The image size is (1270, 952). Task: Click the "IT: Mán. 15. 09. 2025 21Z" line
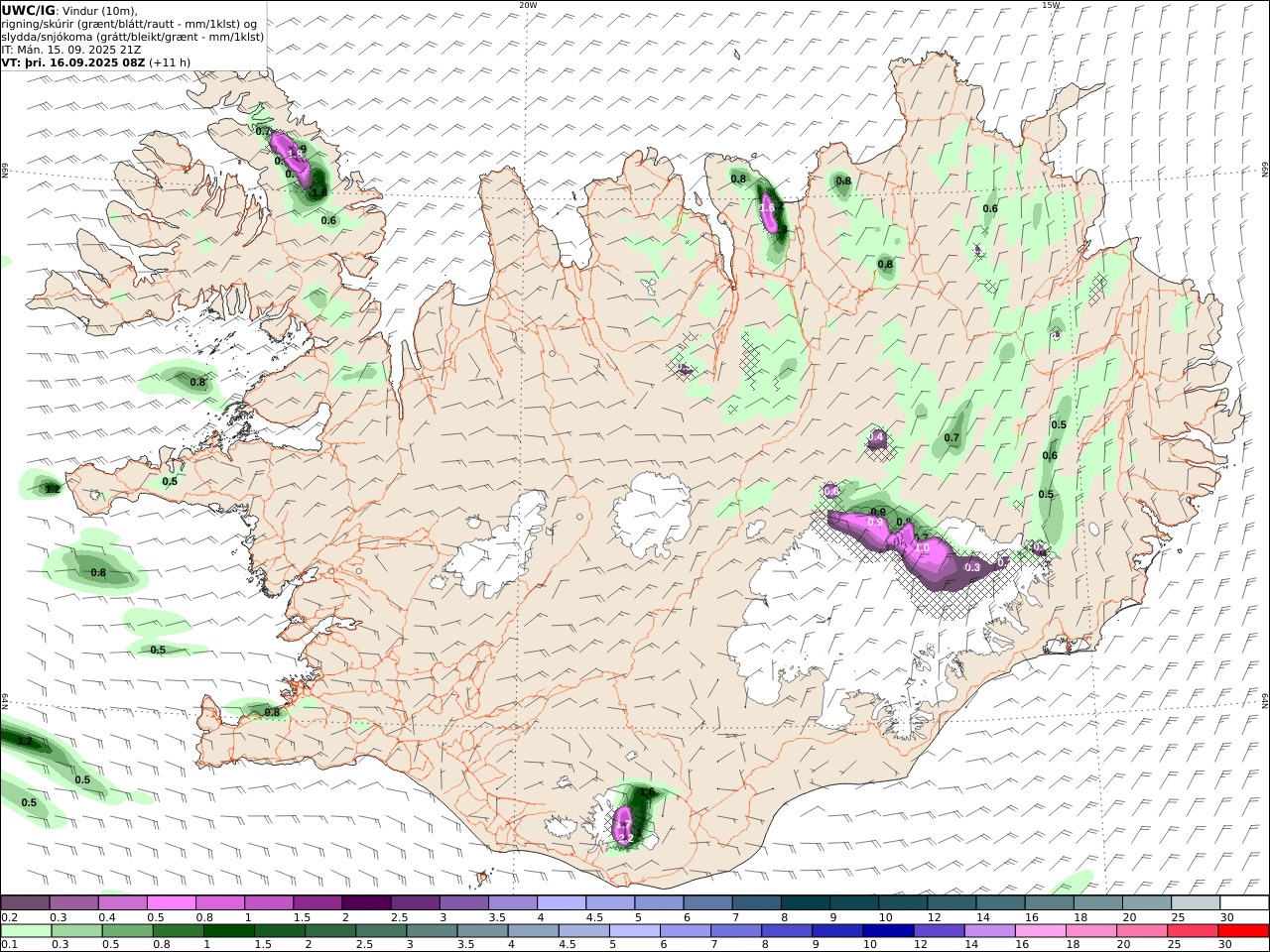[73, 49]
